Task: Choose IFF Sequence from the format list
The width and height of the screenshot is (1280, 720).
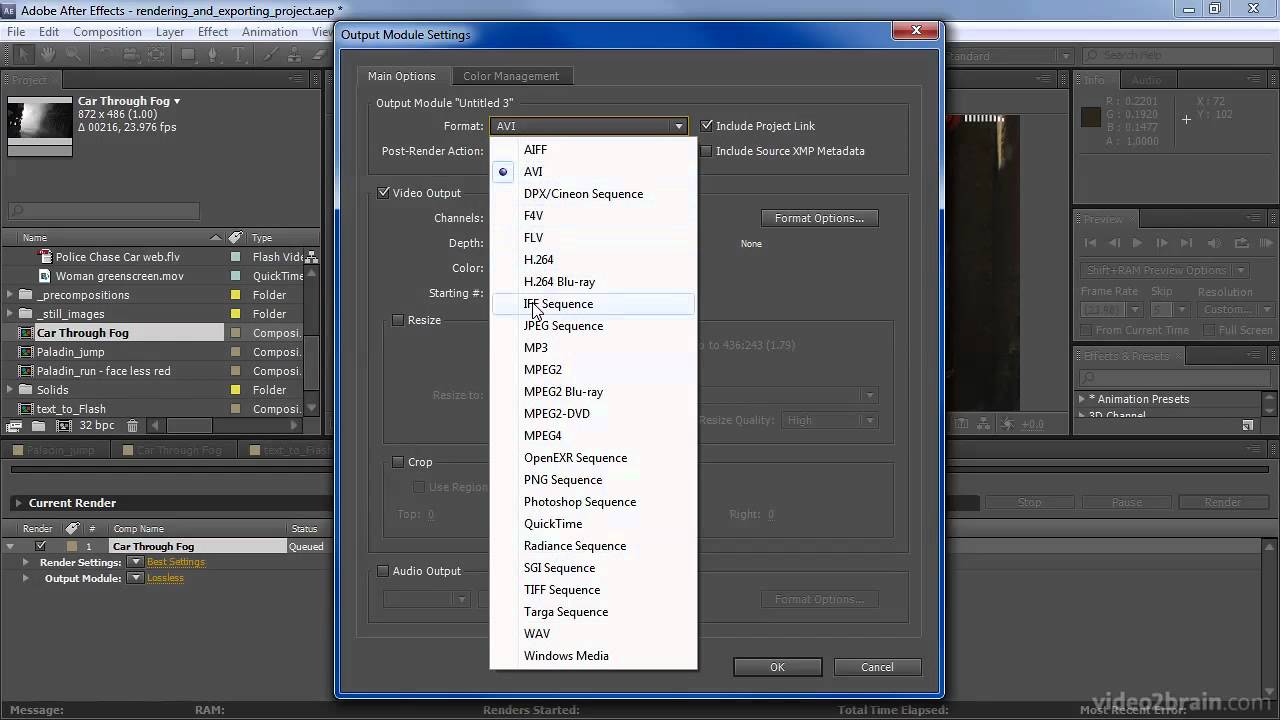Action: (x=593, y=304)
